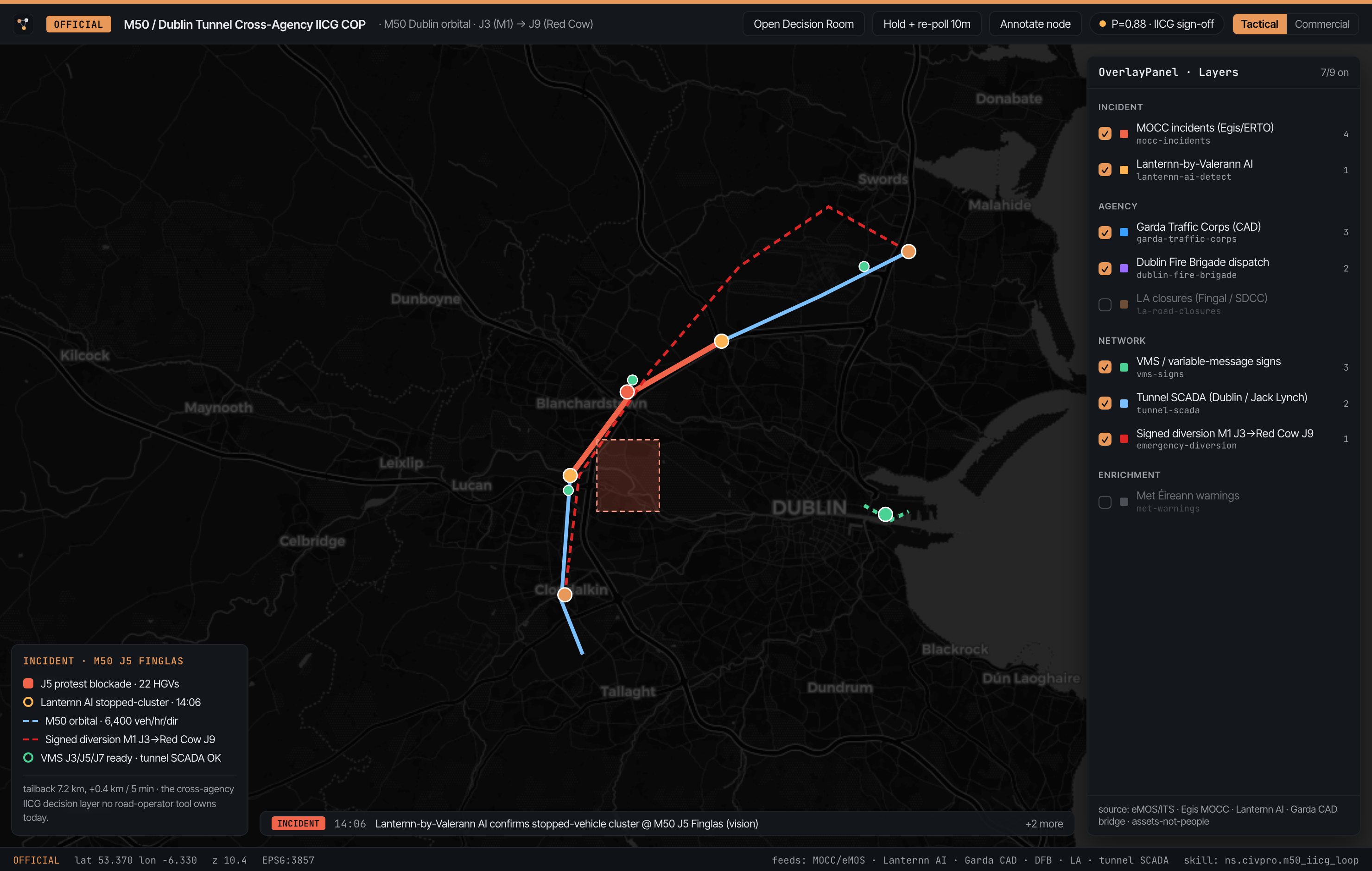This screenshot has width=1372, height=871.
Task: Select the yellow Lanternn node east of Blanchardstown
Action: tap(721, 341)
